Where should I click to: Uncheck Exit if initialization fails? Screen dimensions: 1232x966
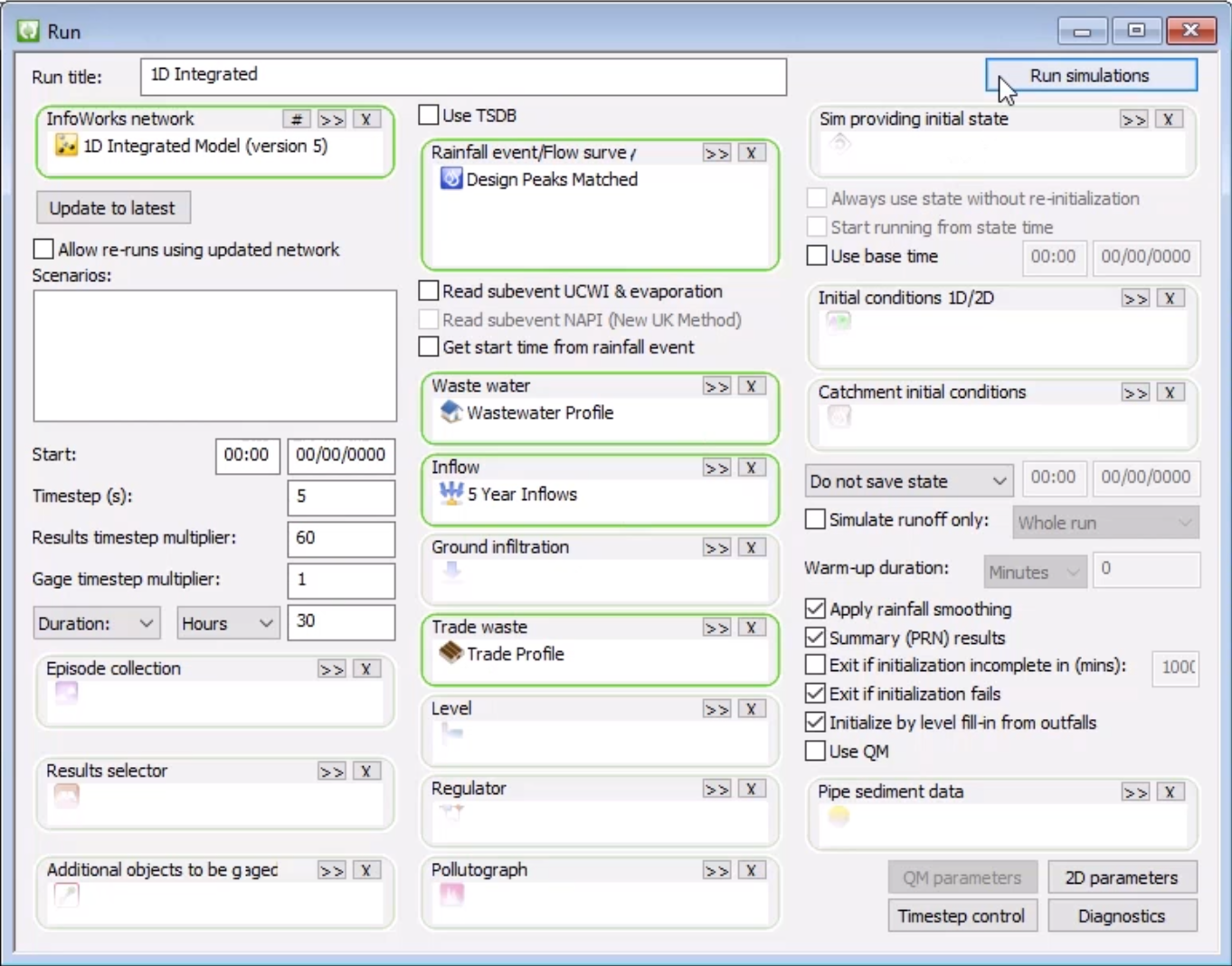815,694
